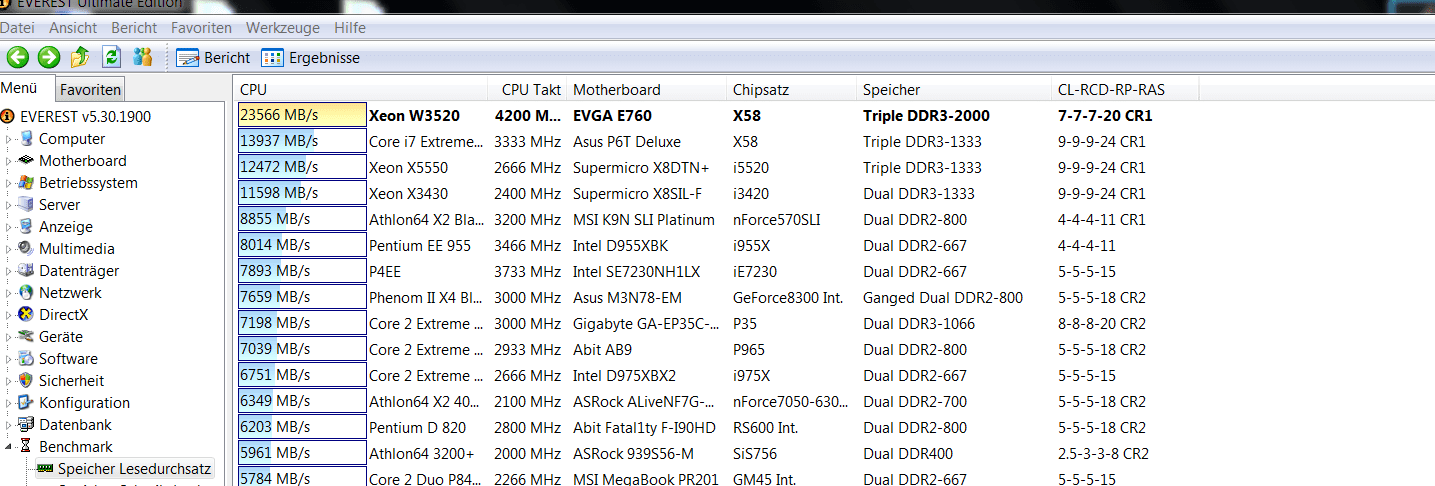Screen dimensions: 1435x486
Task: Select the Supermicro X8SIL-F cell
Action: pyautogui.click(x=637, y=193)
